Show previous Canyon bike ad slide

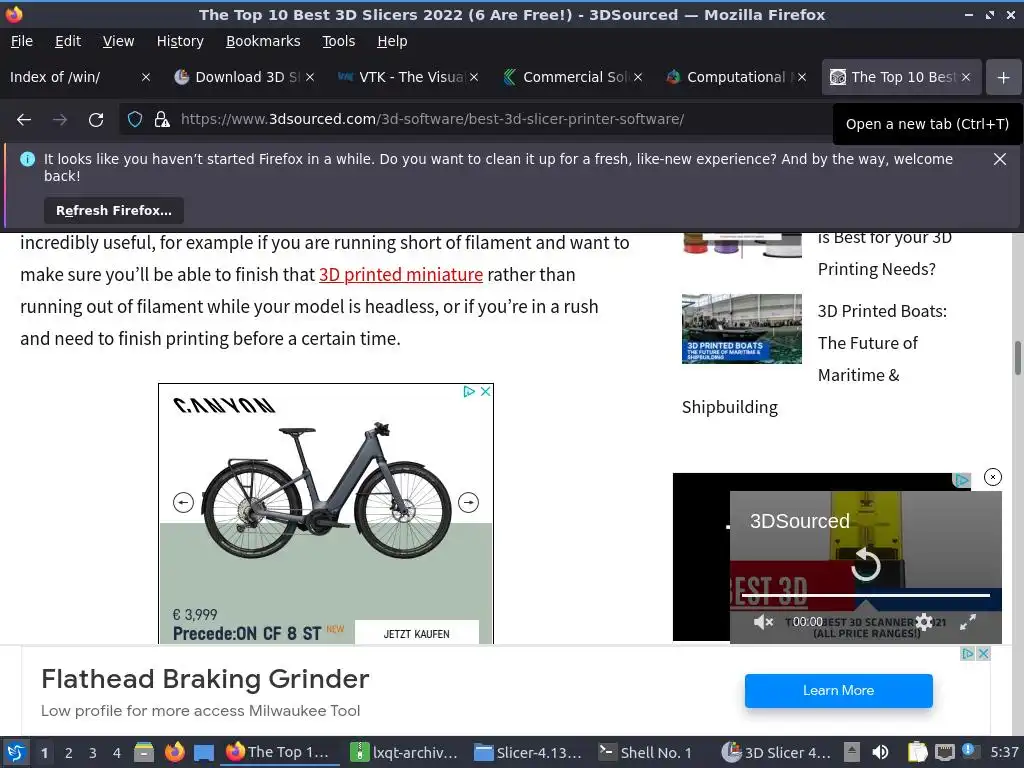[x=183, y=502]
